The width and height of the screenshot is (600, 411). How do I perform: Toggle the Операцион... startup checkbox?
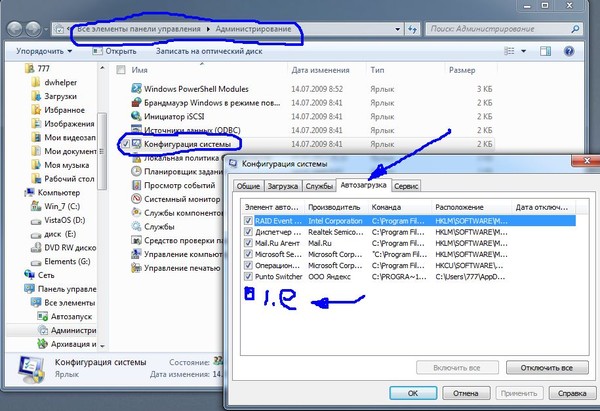pyautogui.click(x=248, y=265)
